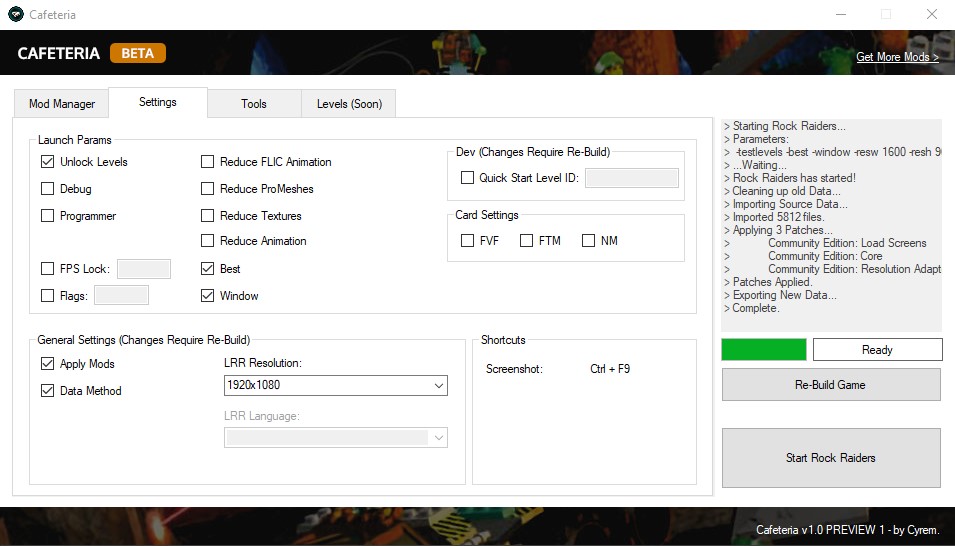Enable the Programmer checkbox

[48, 215]
